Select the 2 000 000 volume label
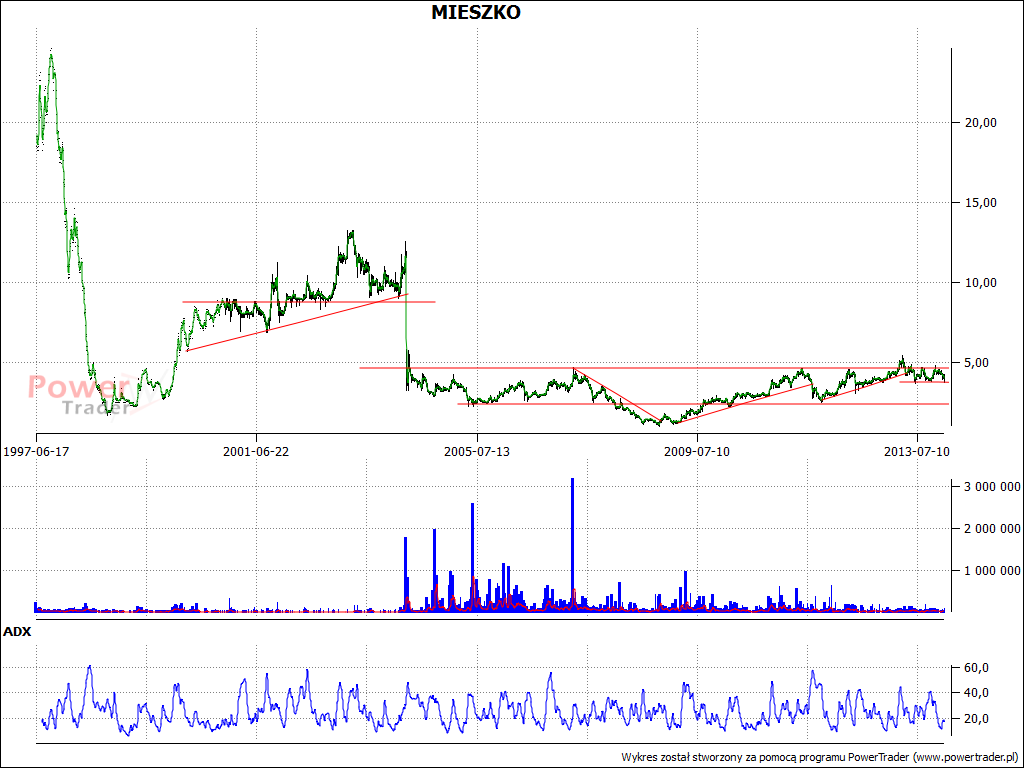 [x=992, y=528]
